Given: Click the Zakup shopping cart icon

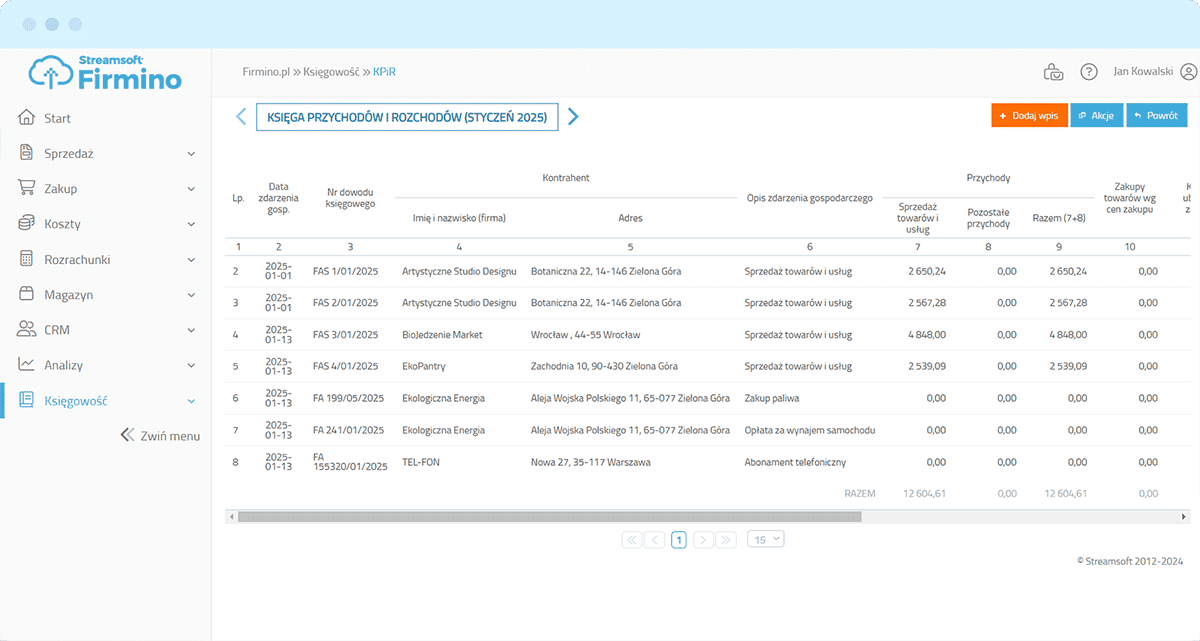Looking at the screenshot, I should [27, 188].
